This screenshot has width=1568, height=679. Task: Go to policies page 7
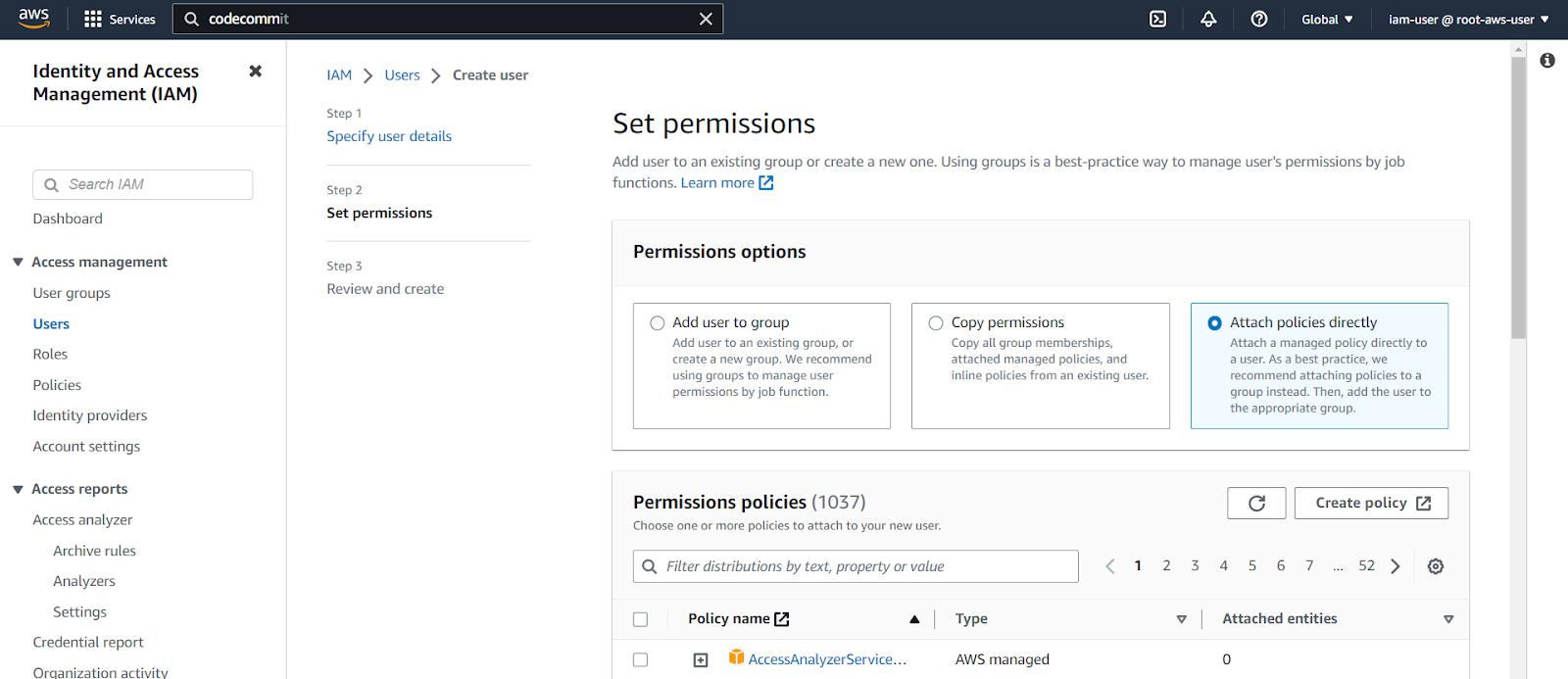(x=1309, y=566)
